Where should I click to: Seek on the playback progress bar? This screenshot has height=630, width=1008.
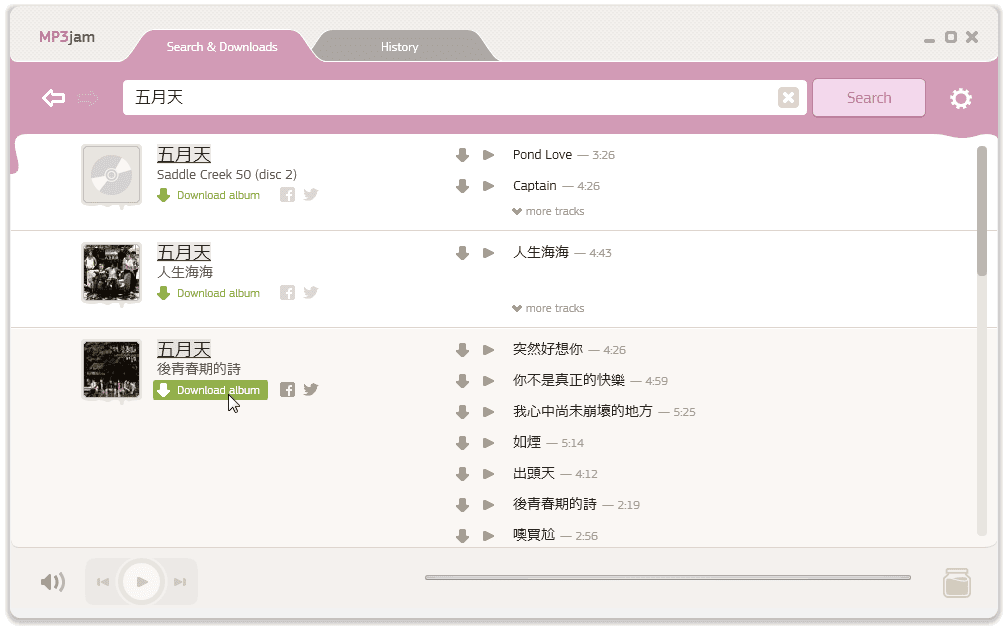667,577
